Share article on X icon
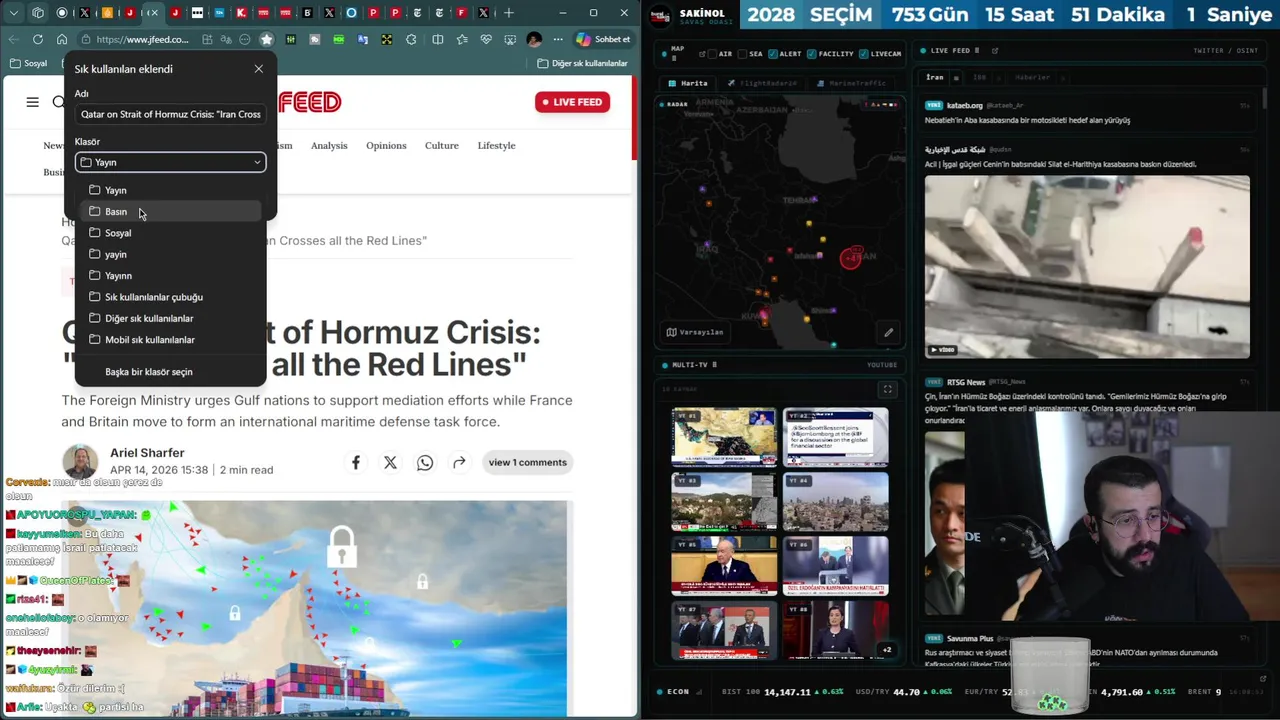This screenshot has height=720, width=1280. click(x=390, y=462)
